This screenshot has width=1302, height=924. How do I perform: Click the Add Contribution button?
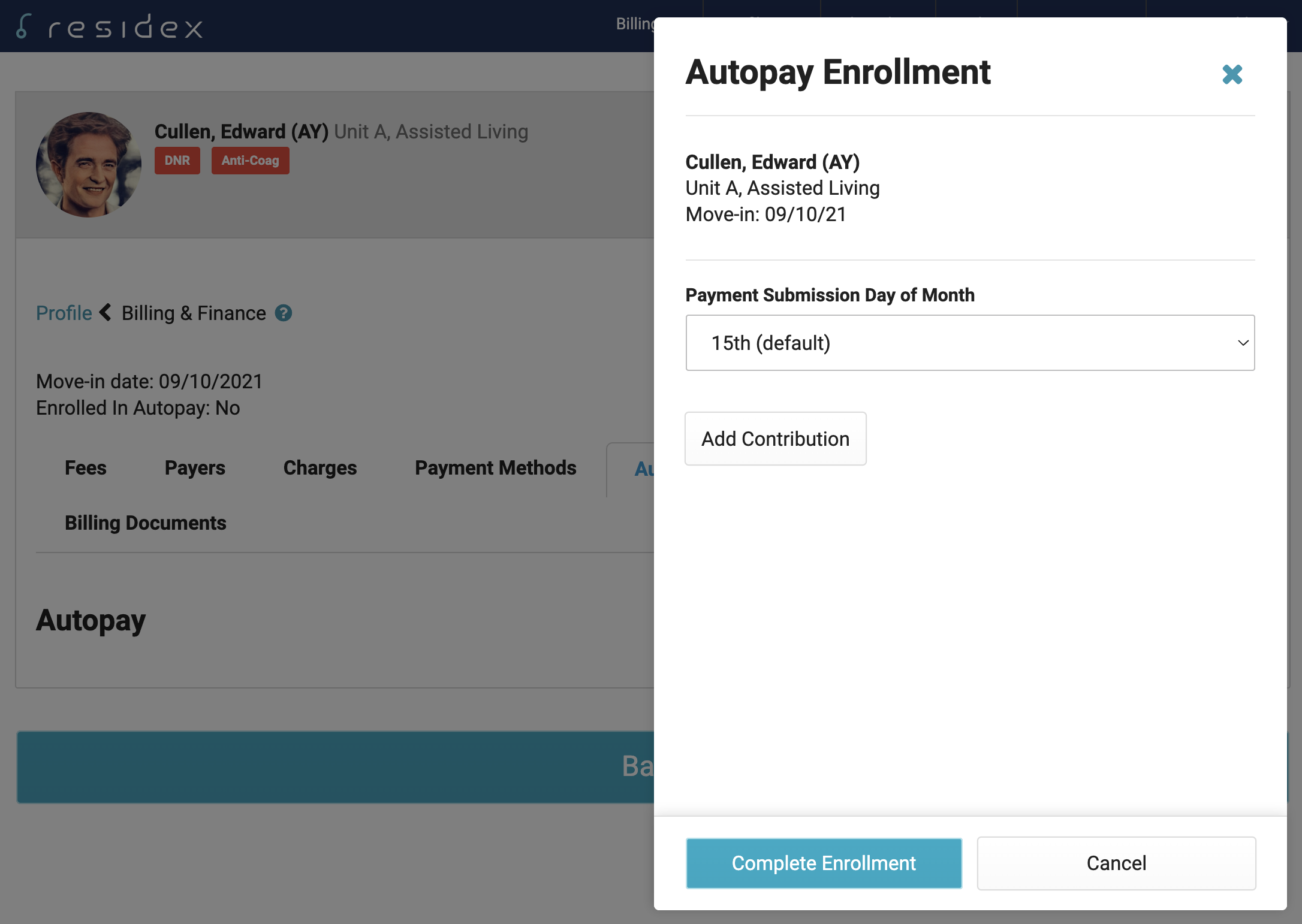775,439
